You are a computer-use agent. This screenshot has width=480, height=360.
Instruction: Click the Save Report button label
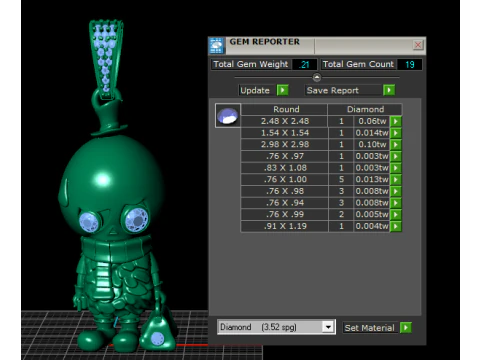[x=344, y=90]
